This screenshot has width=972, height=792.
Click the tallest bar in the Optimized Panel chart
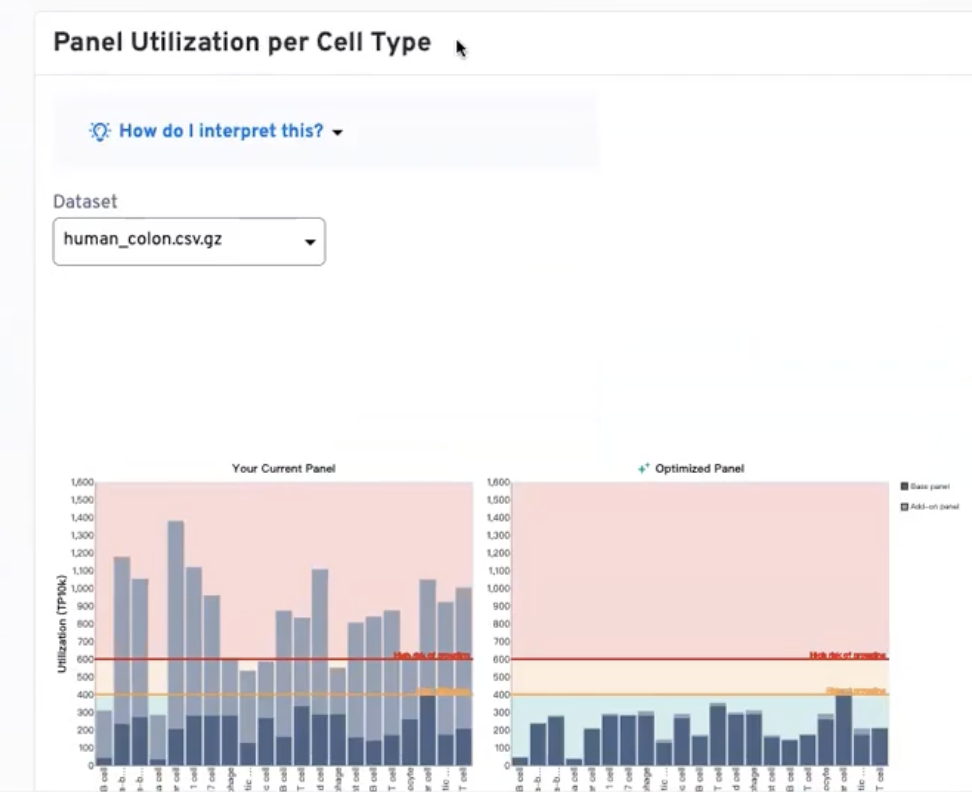pyautogui.click(x=843, y=730)
